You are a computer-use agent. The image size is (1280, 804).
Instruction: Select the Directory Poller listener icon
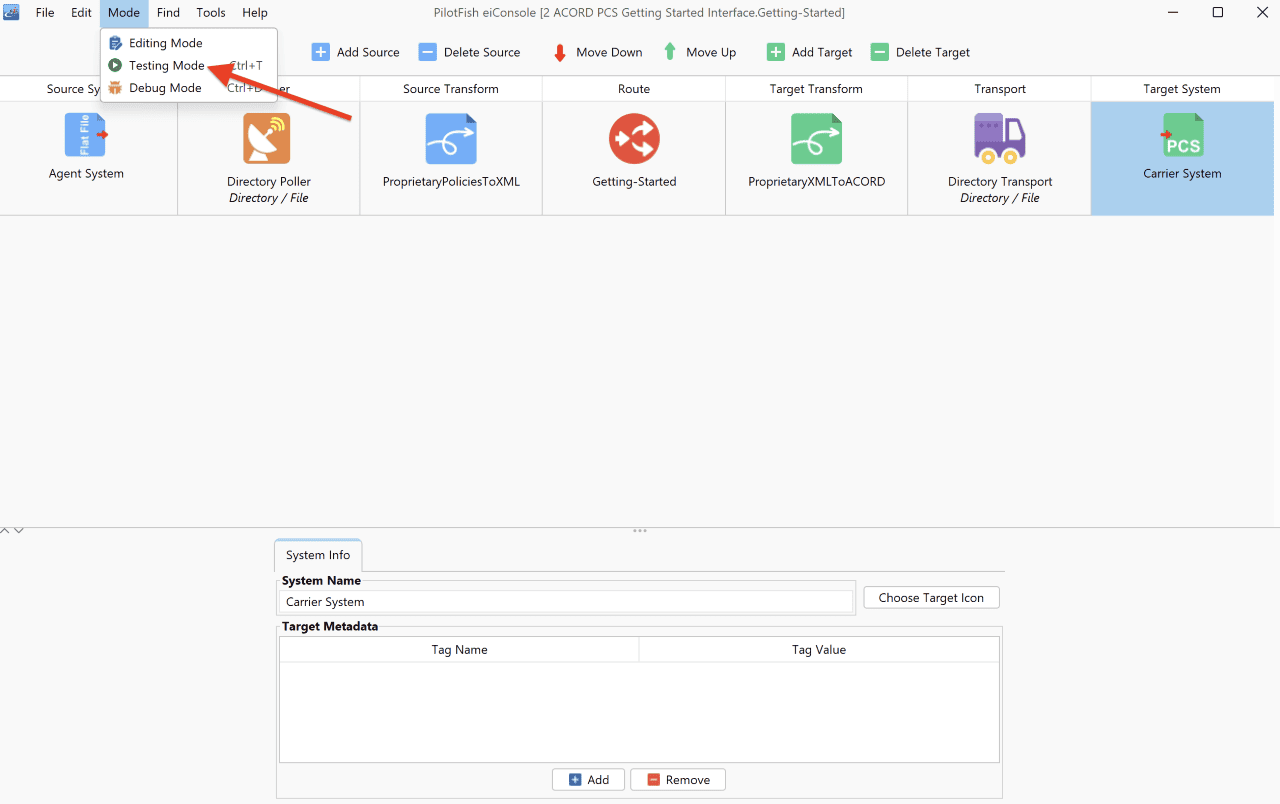click(x=267, y=139)
